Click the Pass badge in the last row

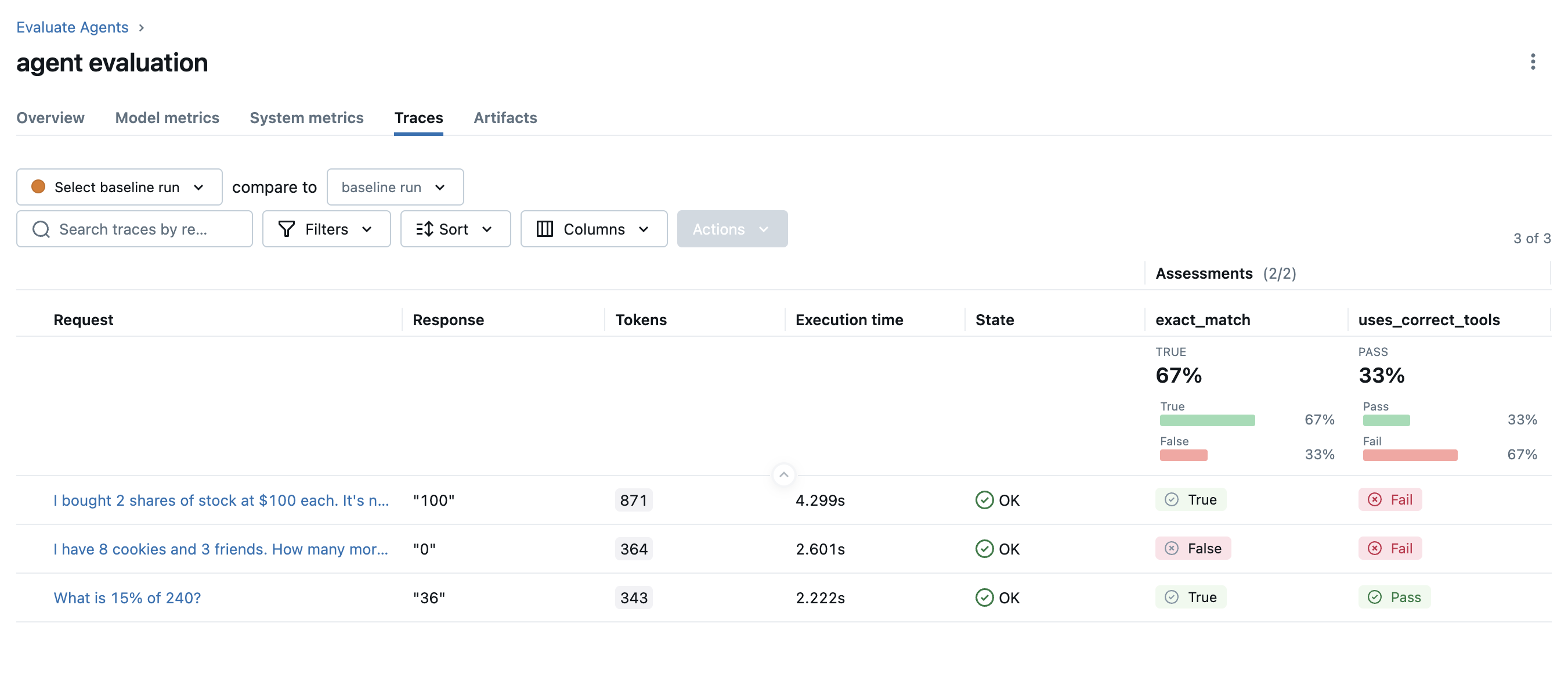tap(1394, 597)
